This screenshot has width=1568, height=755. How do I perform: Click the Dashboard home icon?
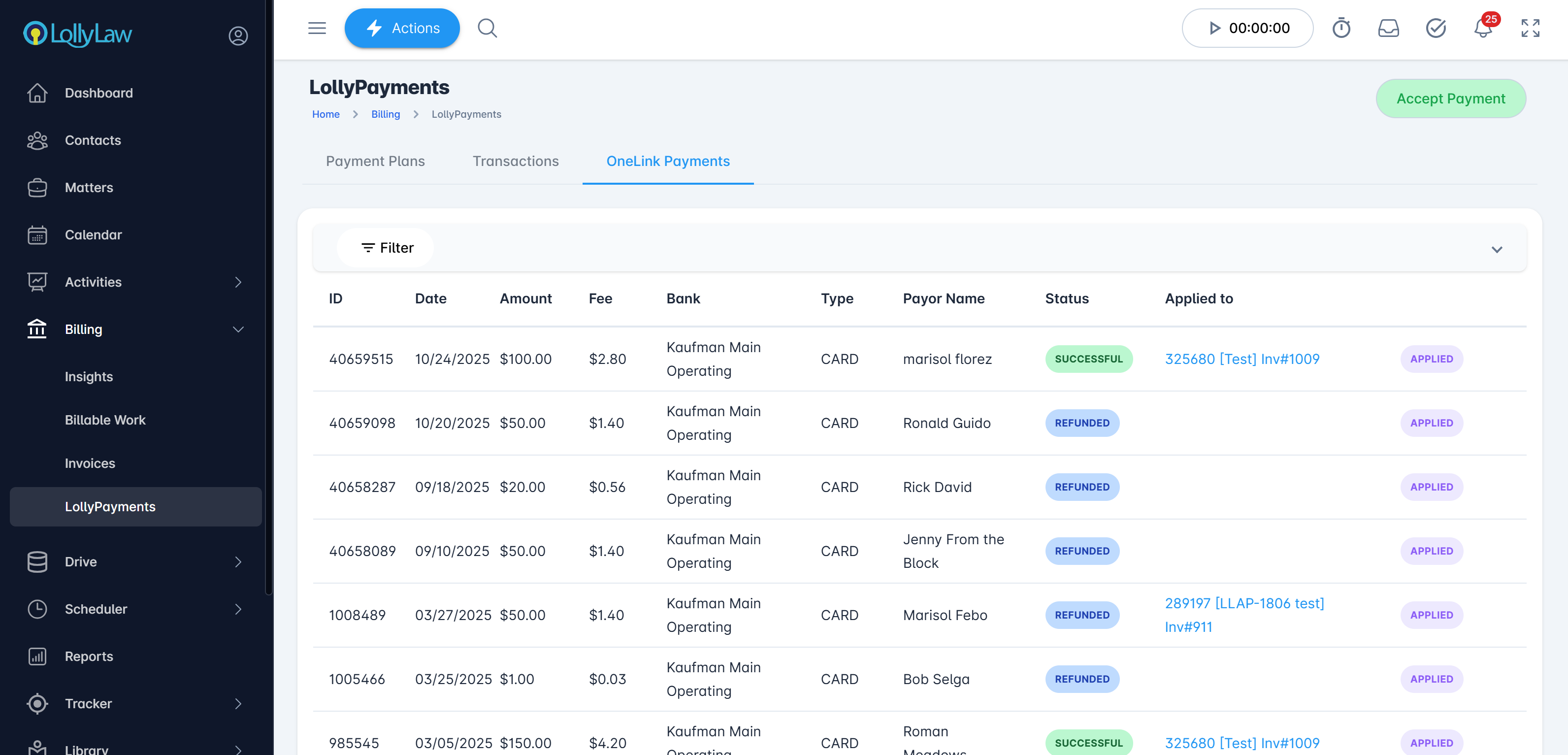click(x=37, y=93)
